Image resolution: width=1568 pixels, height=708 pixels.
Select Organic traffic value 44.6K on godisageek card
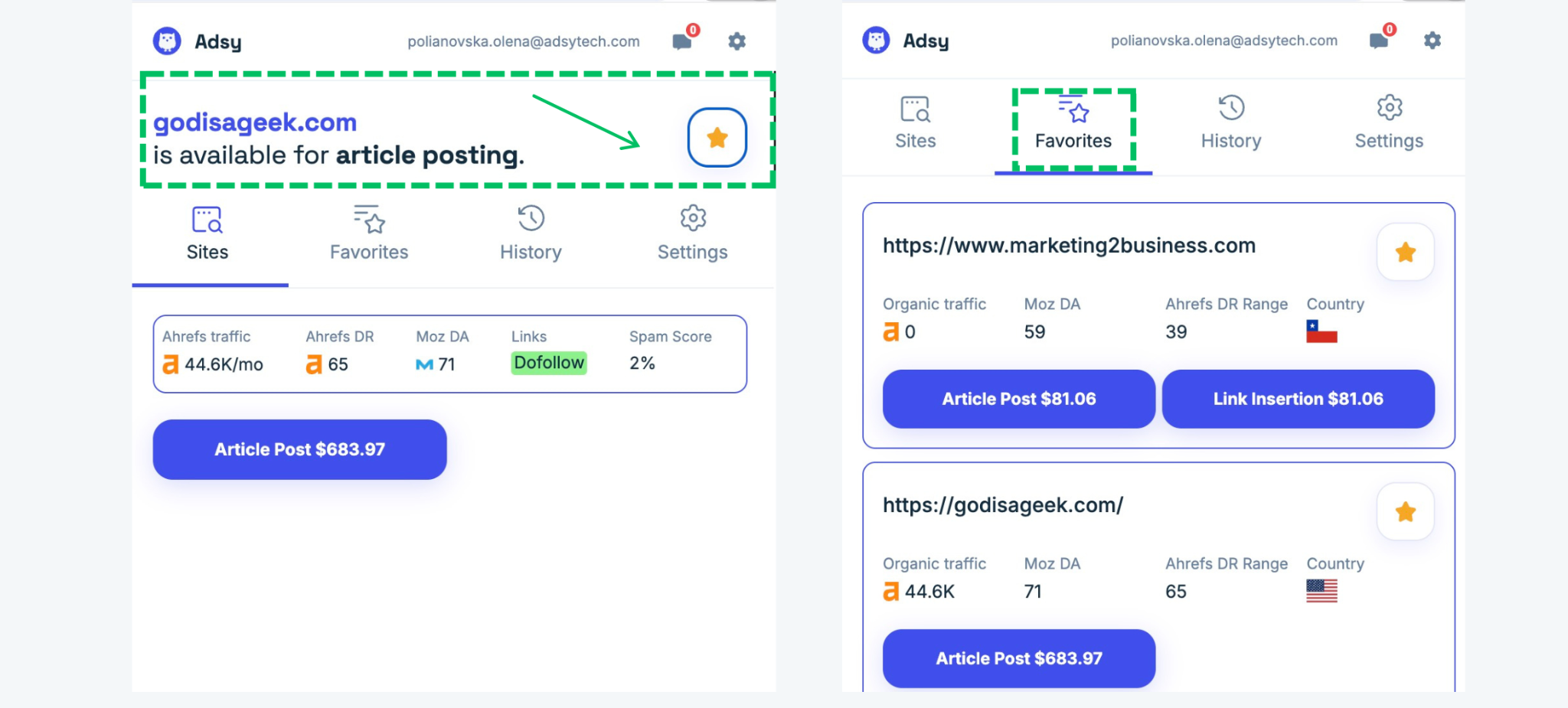pos(929,591)
